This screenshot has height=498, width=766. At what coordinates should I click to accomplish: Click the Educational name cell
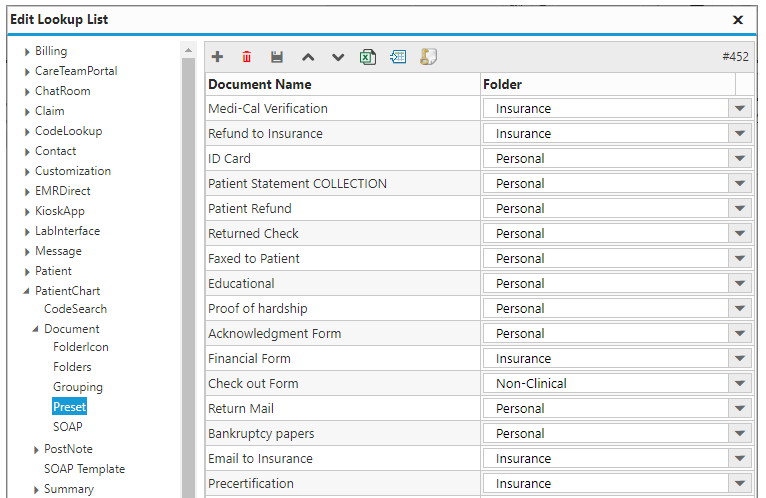342,283
